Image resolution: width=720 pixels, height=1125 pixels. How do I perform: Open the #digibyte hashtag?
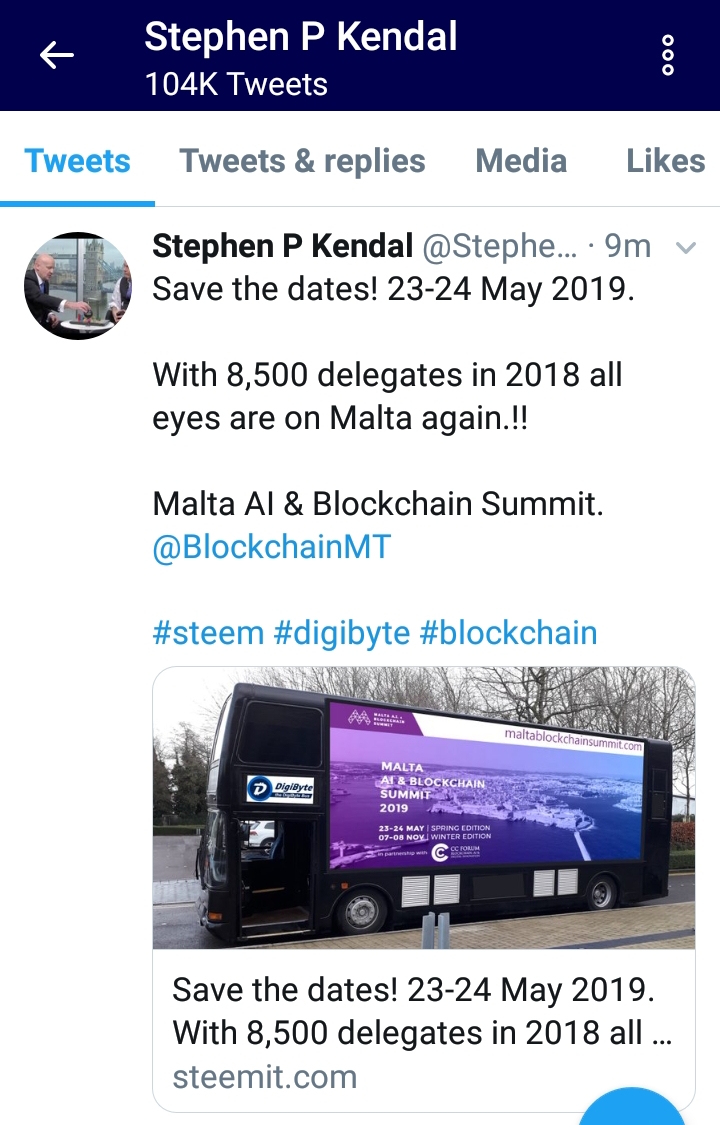point(342,633)
